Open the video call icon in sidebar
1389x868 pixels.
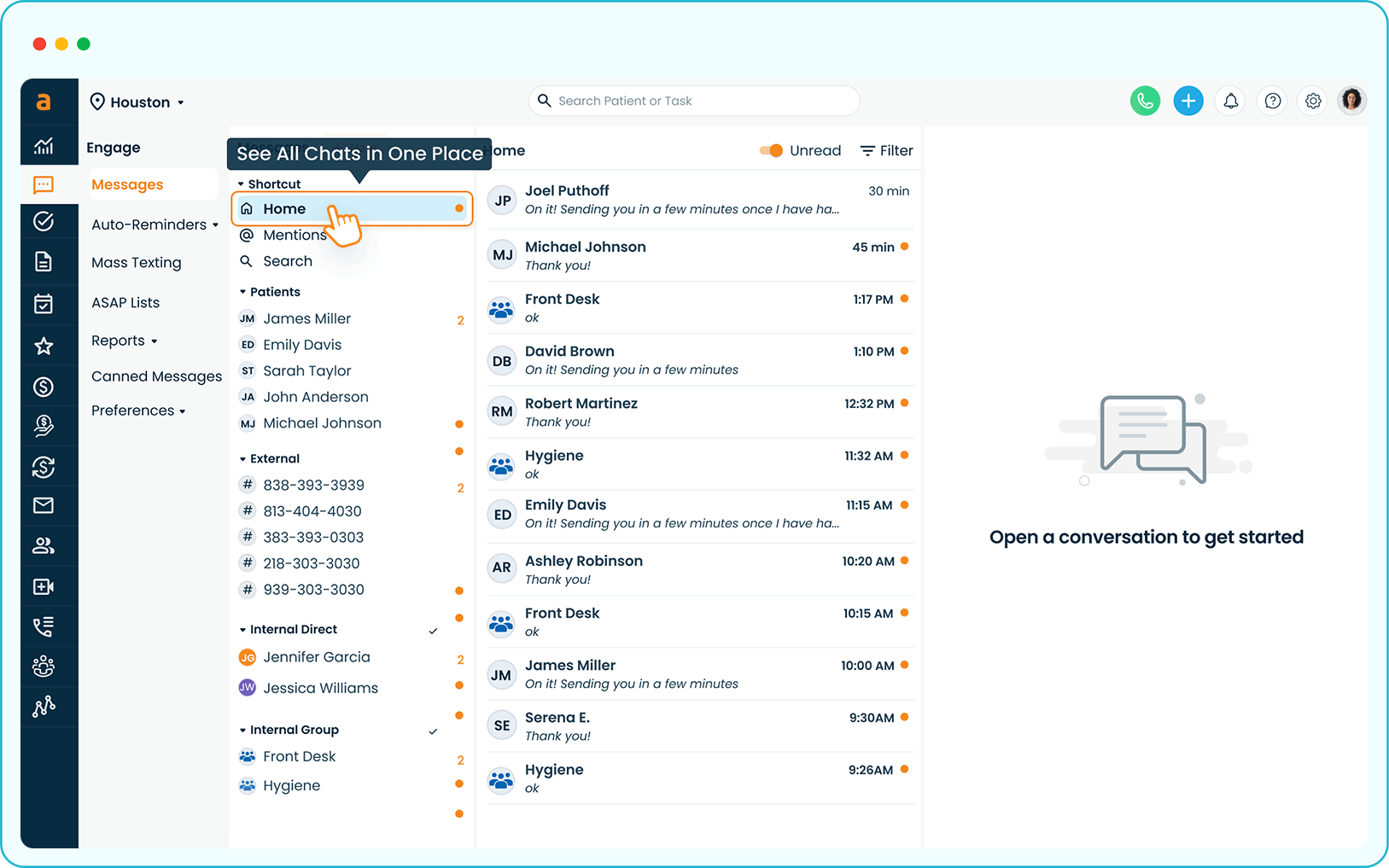click(44, 586)
